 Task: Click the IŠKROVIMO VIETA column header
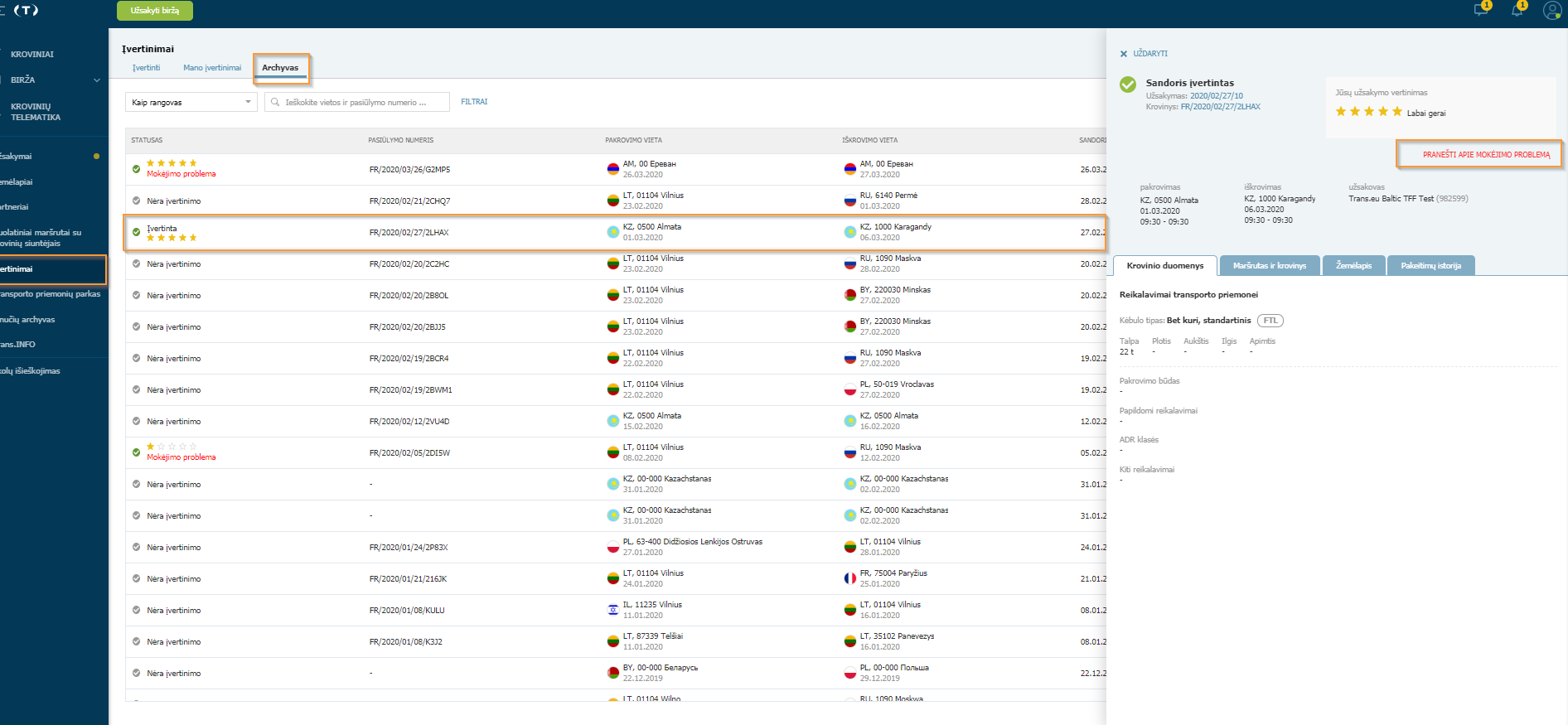coord(870,140)
